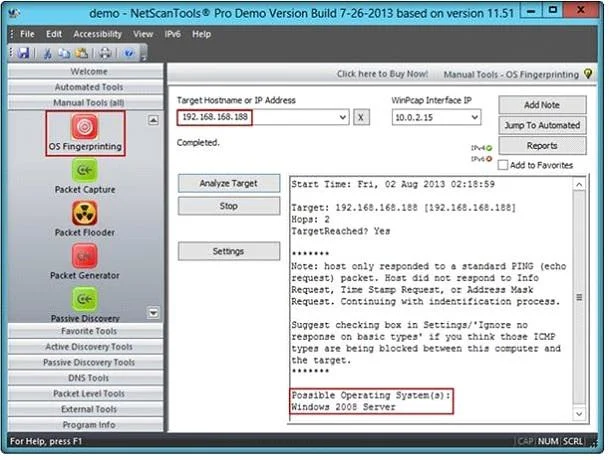The image size is (609, 460).
Task: Click the 'Hops: 2' result line
Action: 310,220
